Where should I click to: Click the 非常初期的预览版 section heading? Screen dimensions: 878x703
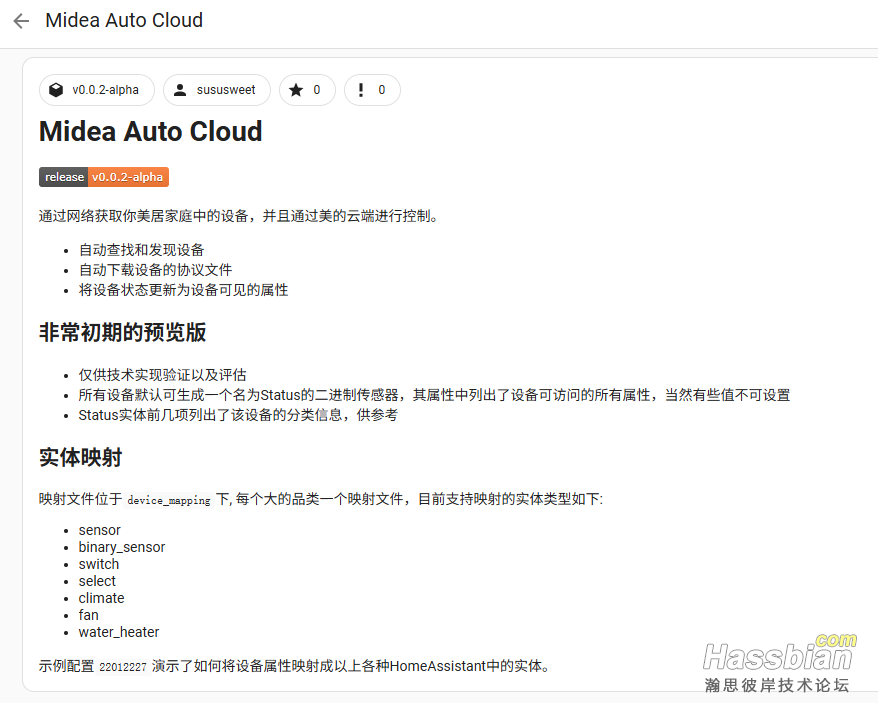pyautogui.click(x=122, y=333)
